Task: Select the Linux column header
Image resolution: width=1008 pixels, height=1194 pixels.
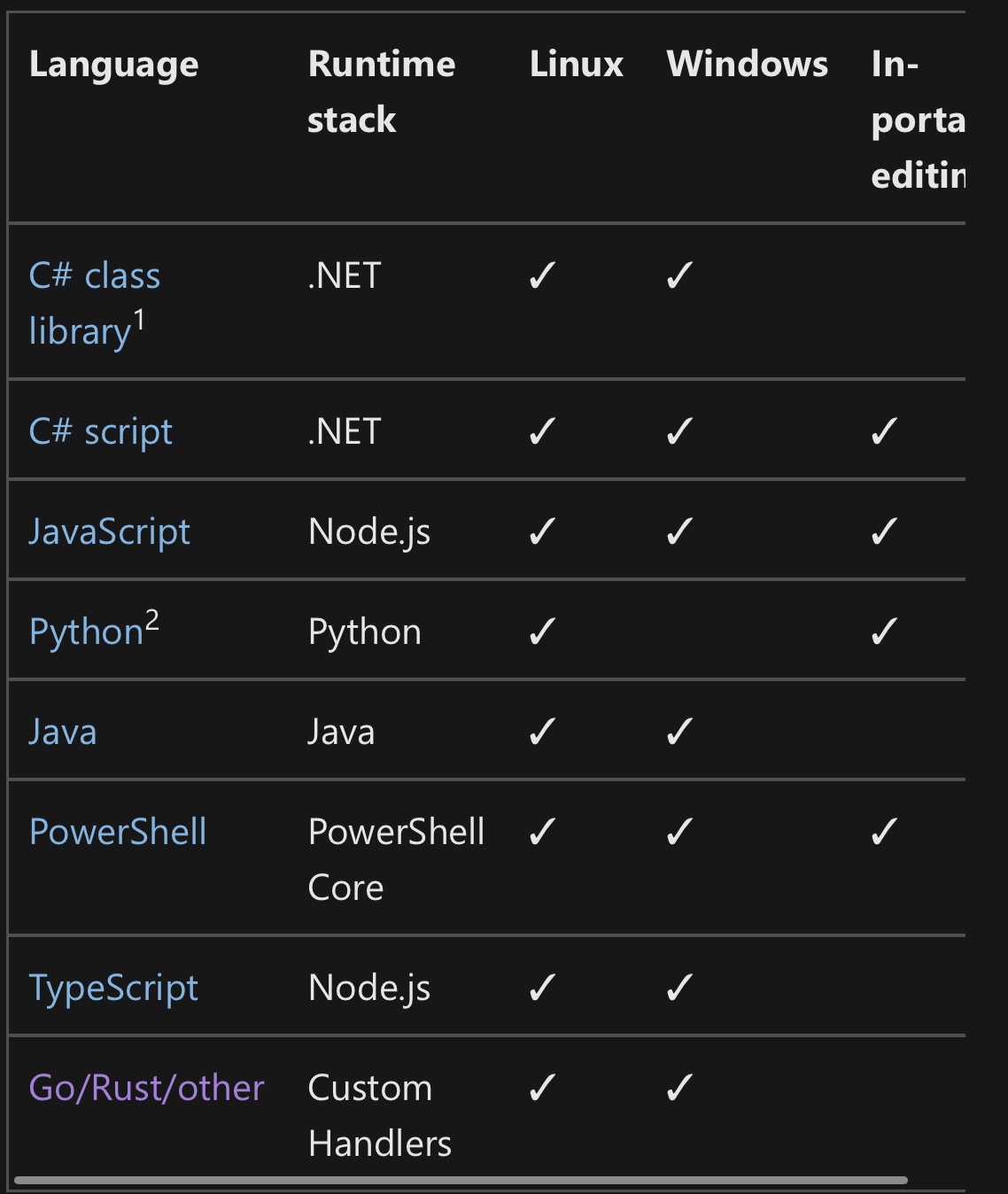Action: [x=576, y=65]
